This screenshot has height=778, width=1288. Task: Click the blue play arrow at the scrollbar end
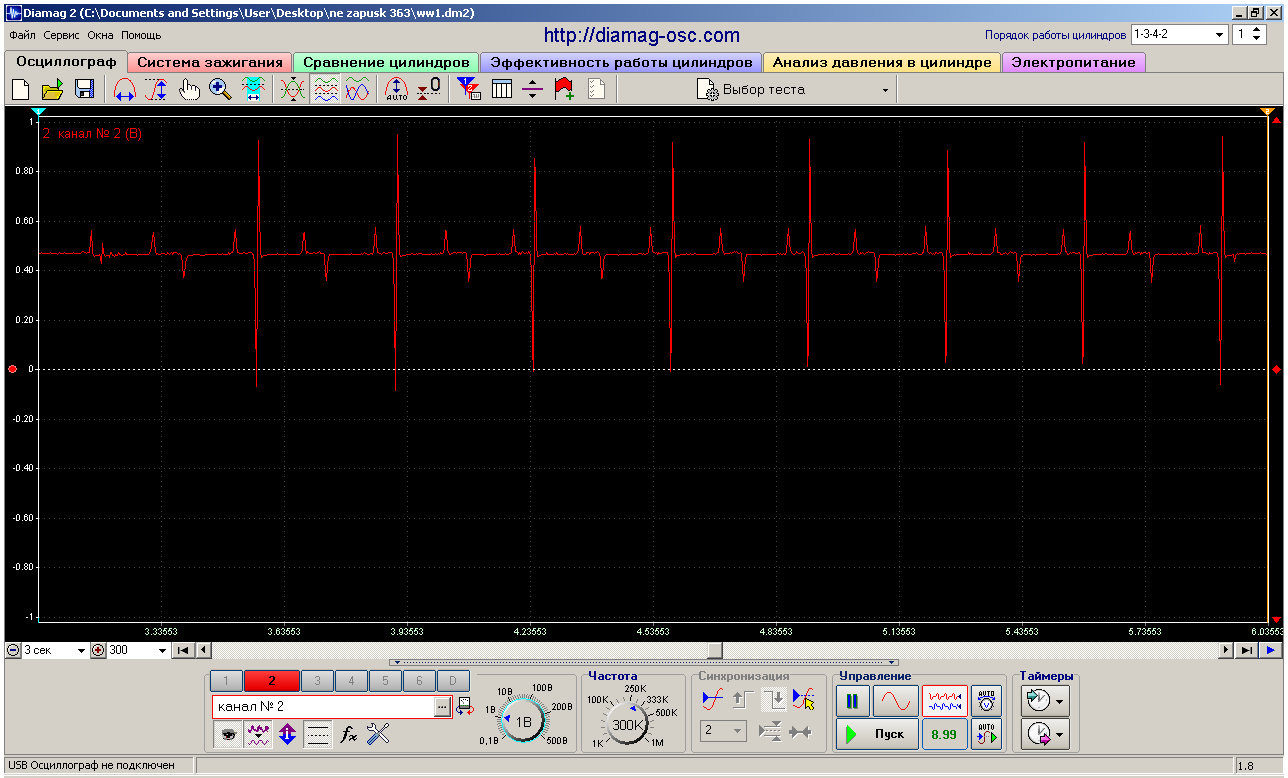coord(1270,650)
